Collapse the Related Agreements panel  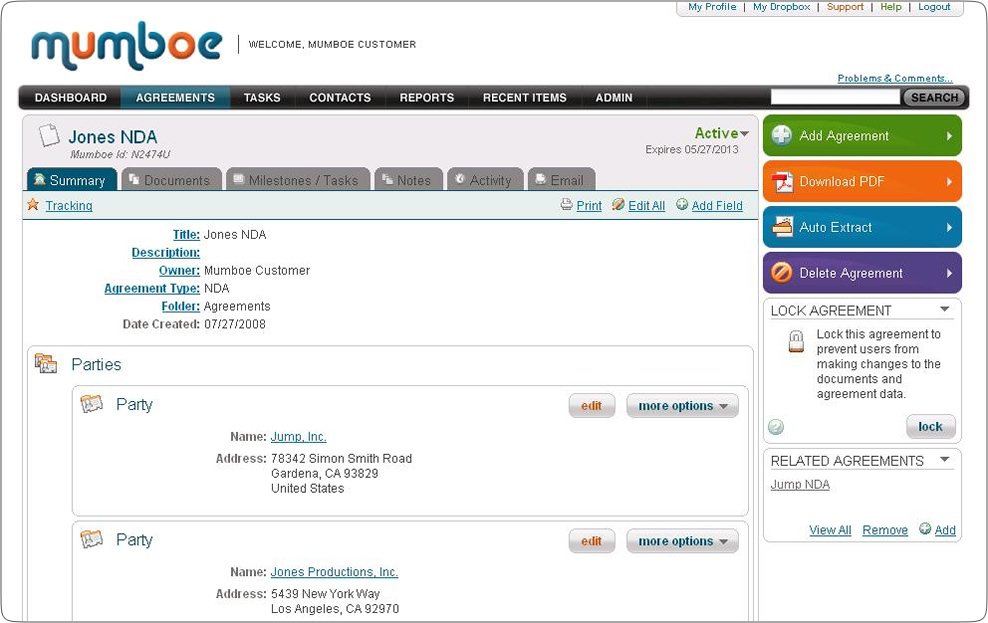(x=945, y=459)
